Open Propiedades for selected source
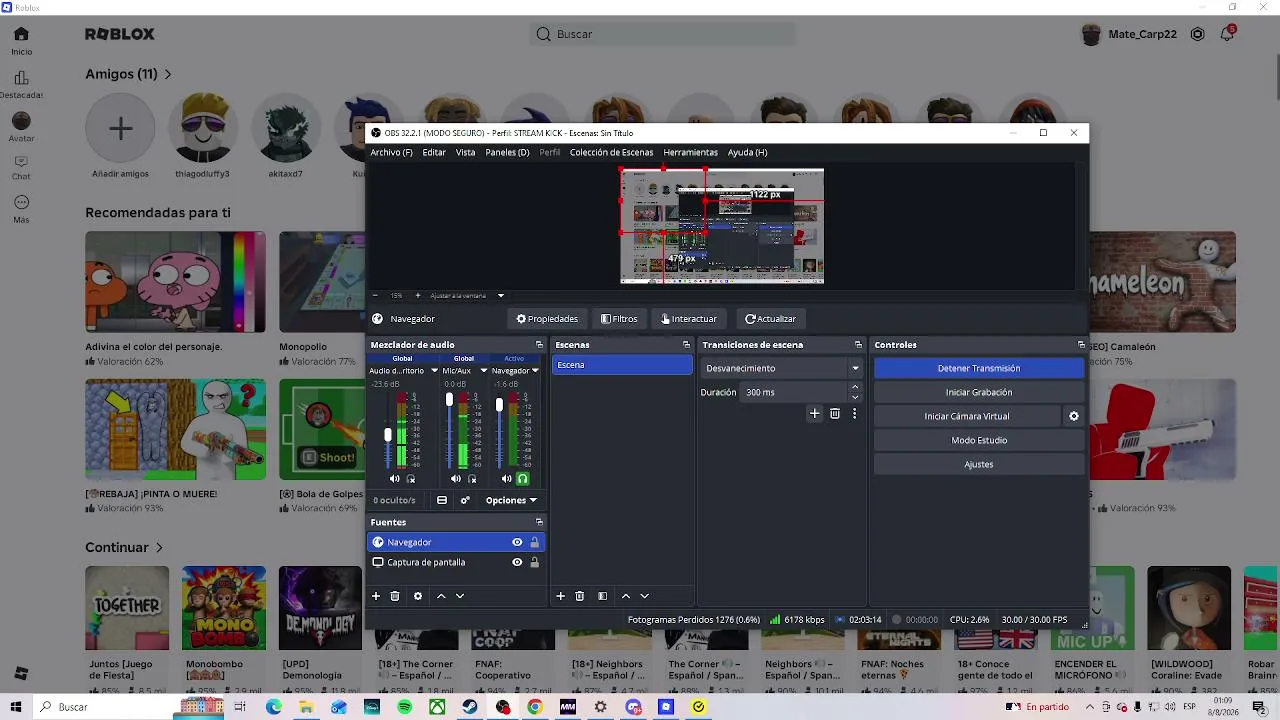Screen dimensions: 1280x720 pos(547,319)
